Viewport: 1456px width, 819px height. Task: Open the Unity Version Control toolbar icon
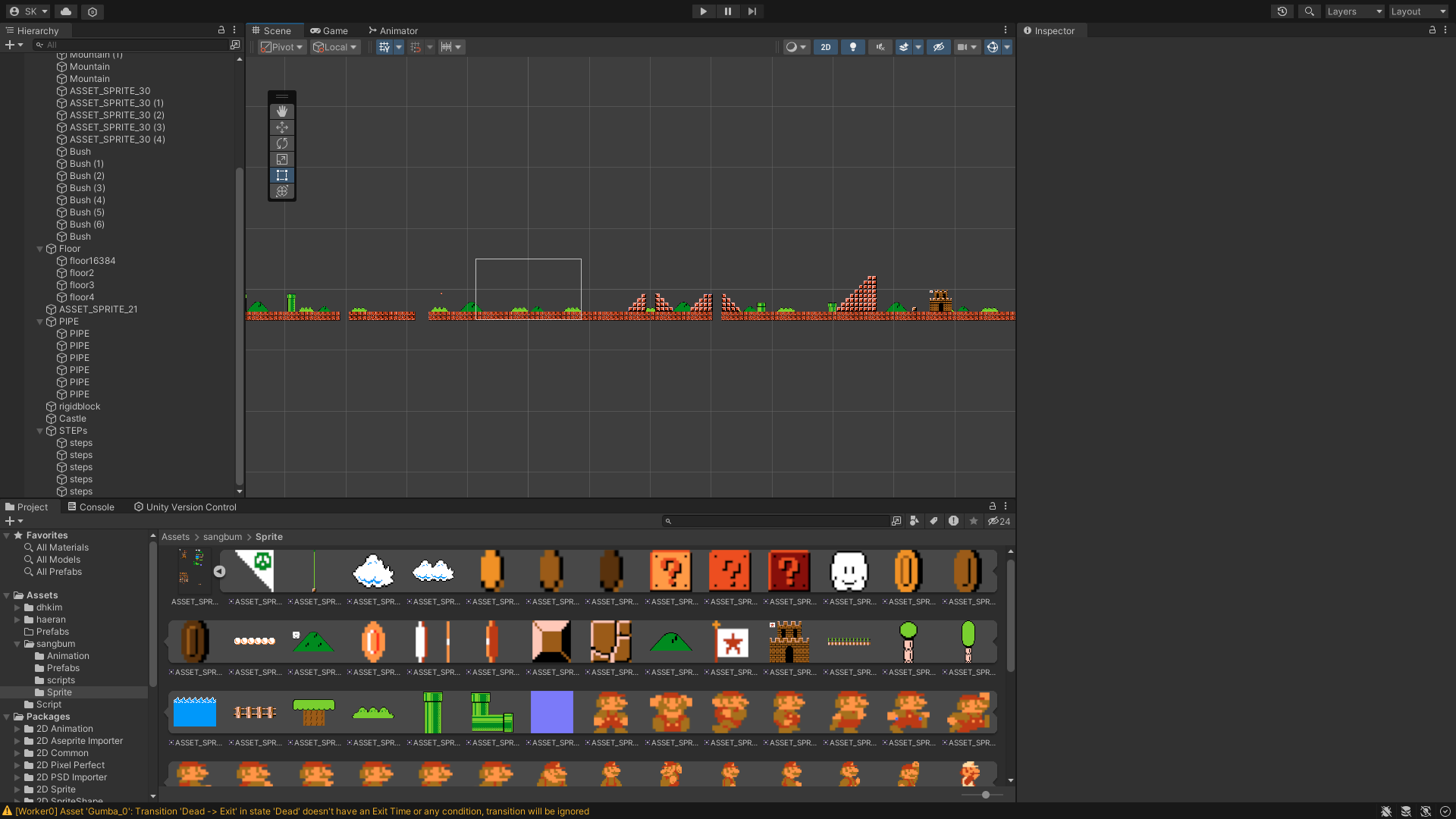pos(93,11)
